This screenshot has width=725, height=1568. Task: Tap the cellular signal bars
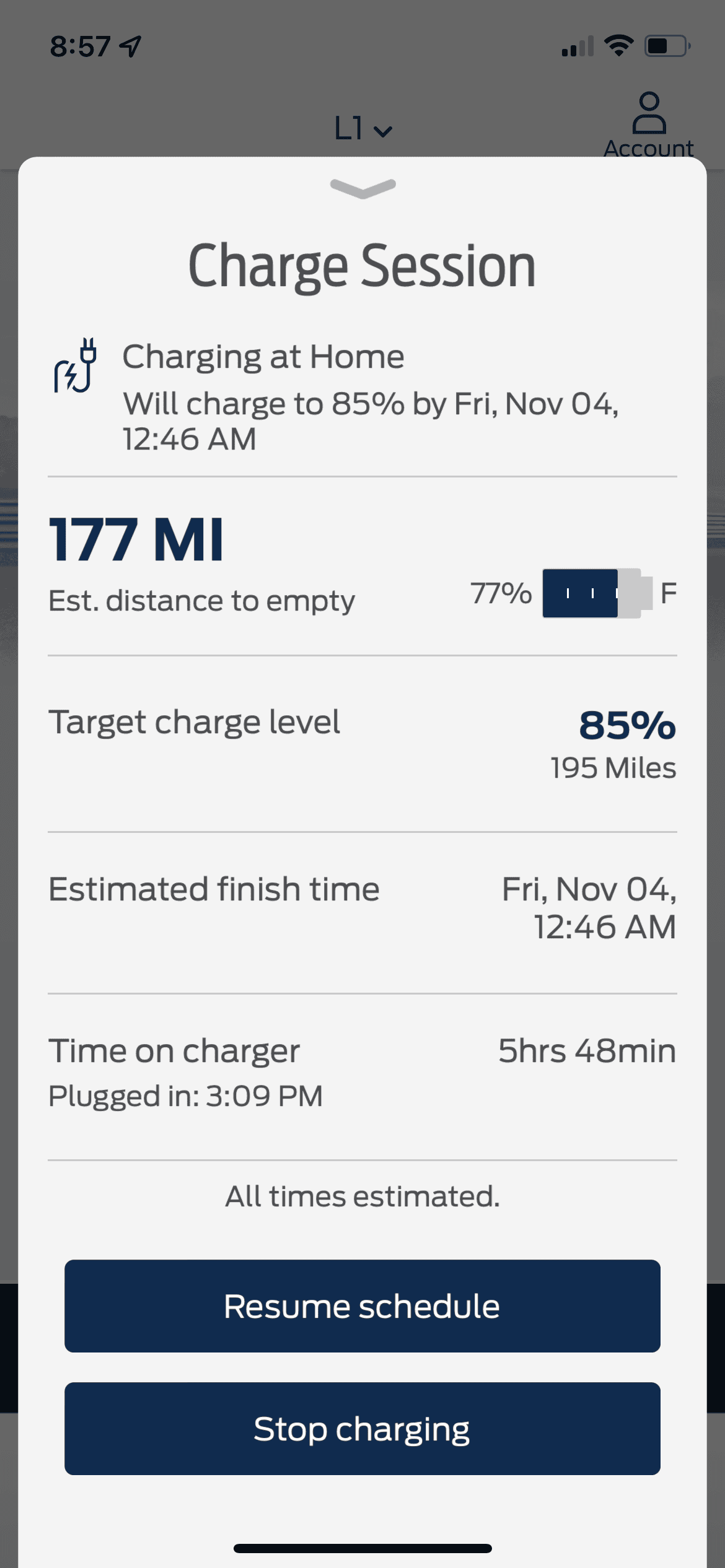(x=577, y=46)
